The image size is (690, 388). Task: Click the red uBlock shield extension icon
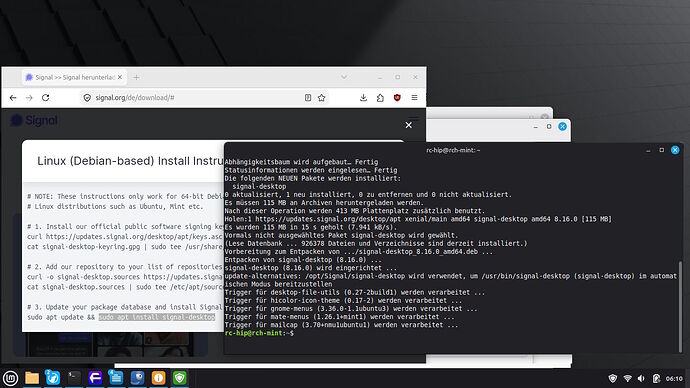(x=397, y=98)
